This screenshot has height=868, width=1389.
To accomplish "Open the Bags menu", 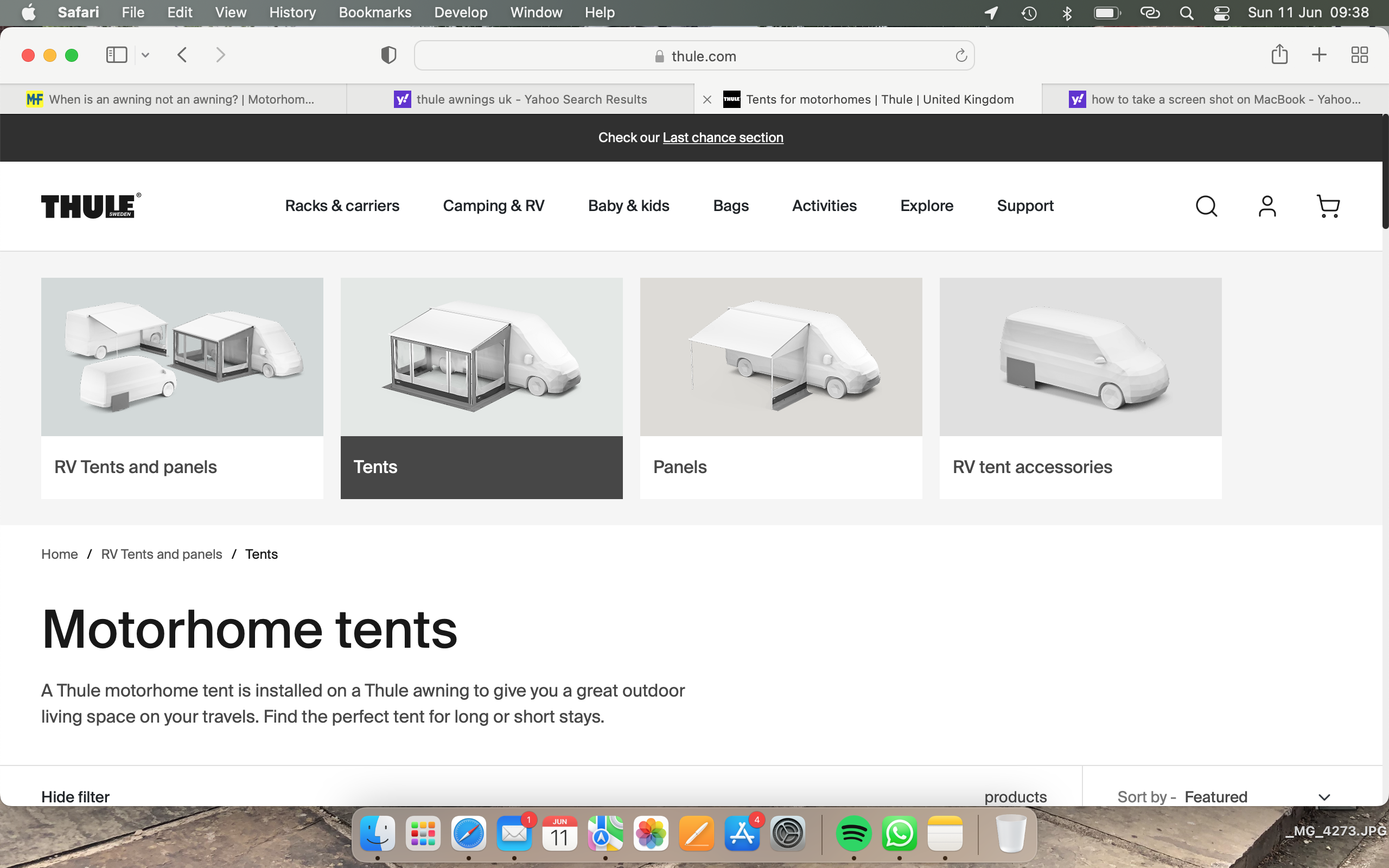I will tap(731, 206).
